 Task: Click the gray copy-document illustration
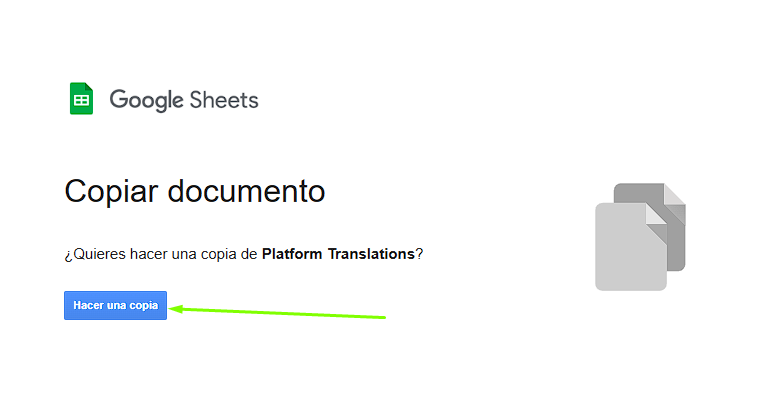[640, 236]
